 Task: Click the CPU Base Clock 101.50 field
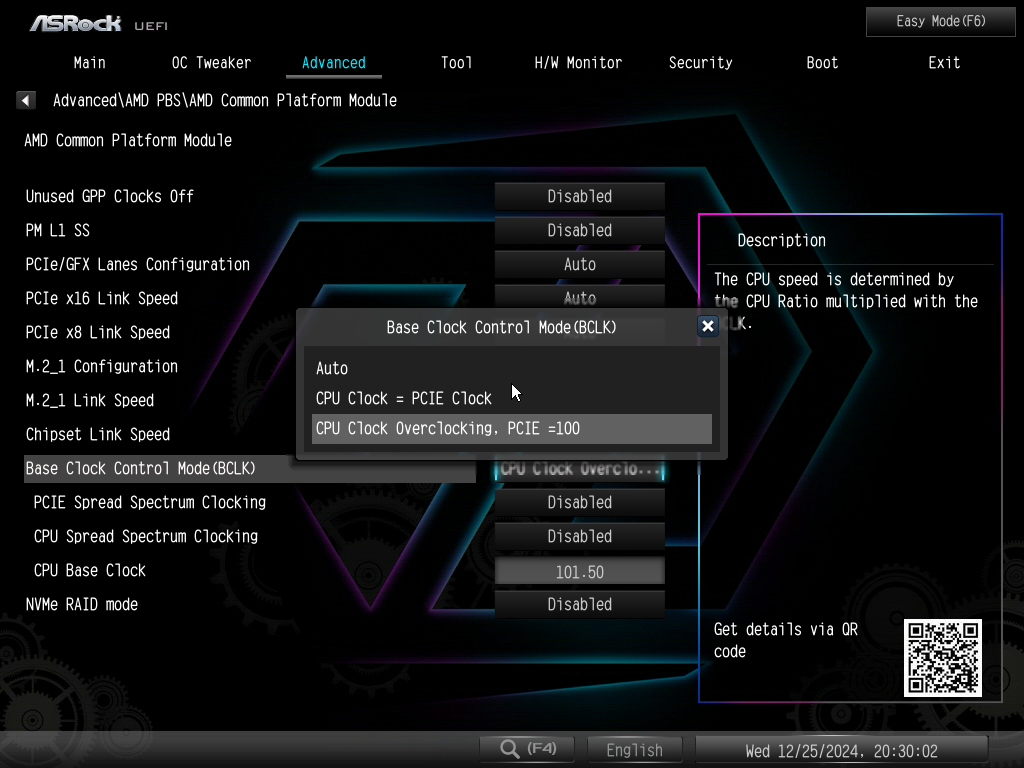[579, 571]
